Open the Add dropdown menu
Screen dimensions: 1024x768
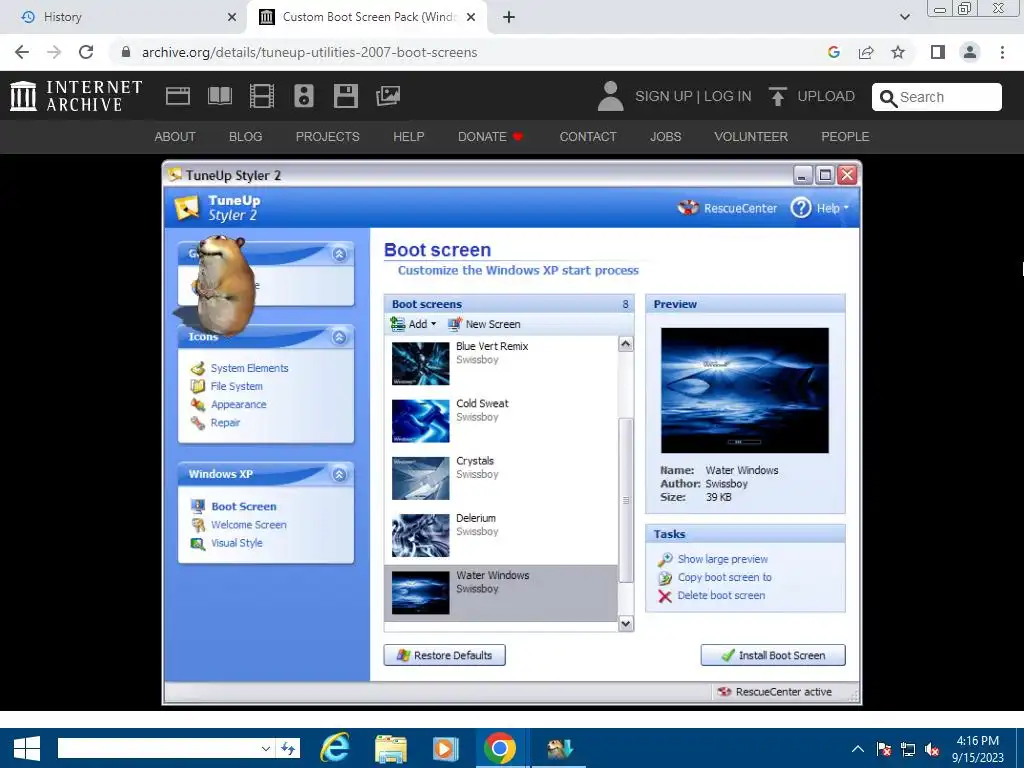(x=414, y=324)
